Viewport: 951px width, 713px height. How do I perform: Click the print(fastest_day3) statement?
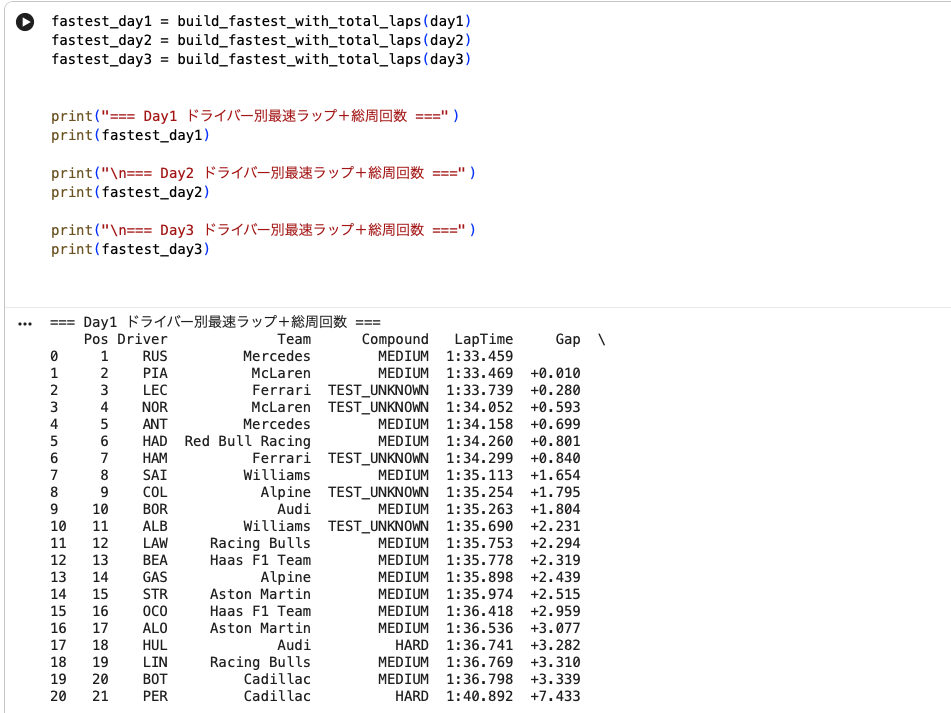click(130, 249)
